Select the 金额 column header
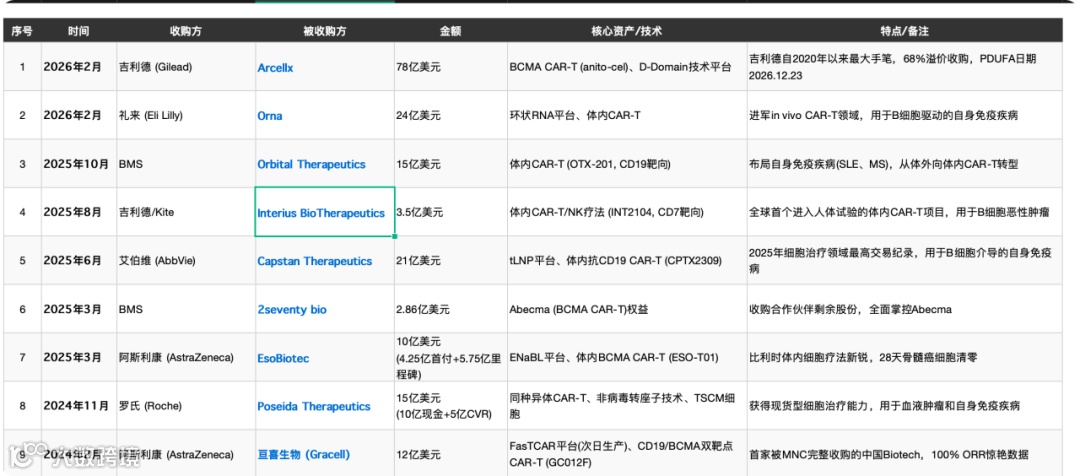Viewport: 1080px width, 476px height. click(x=450, y=31)
